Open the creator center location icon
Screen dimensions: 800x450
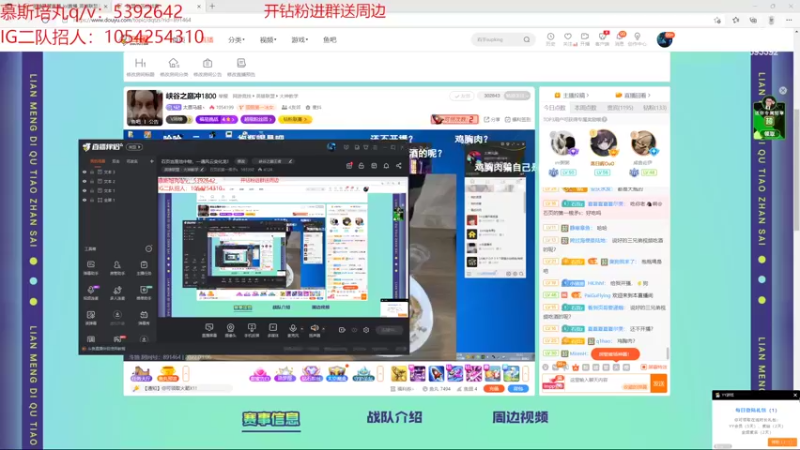coord(637,37)
